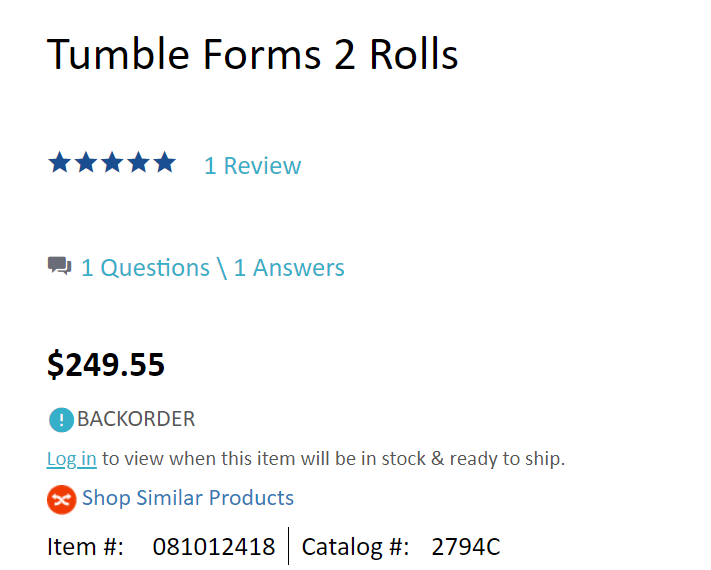Click the BACKORDER status text
Screen dimensions: 711x570
pos(136,419)
